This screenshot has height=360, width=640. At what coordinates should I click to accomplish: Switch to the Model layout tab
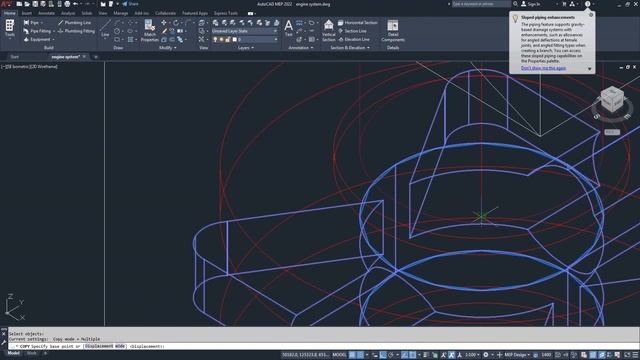coord(13,353)
